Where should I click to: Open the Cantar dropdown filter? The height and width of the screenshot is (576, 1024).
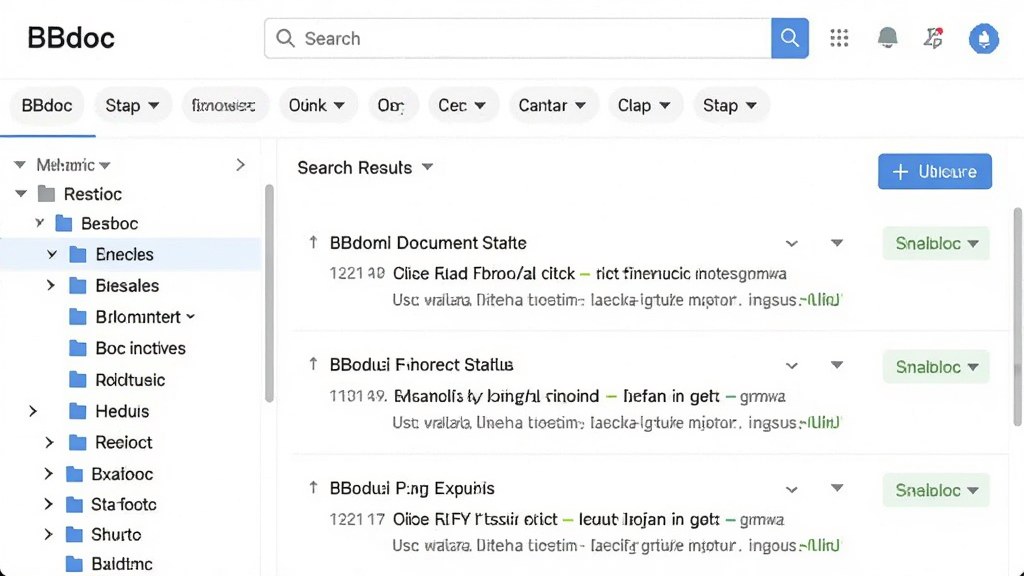[x=552, y=105]
